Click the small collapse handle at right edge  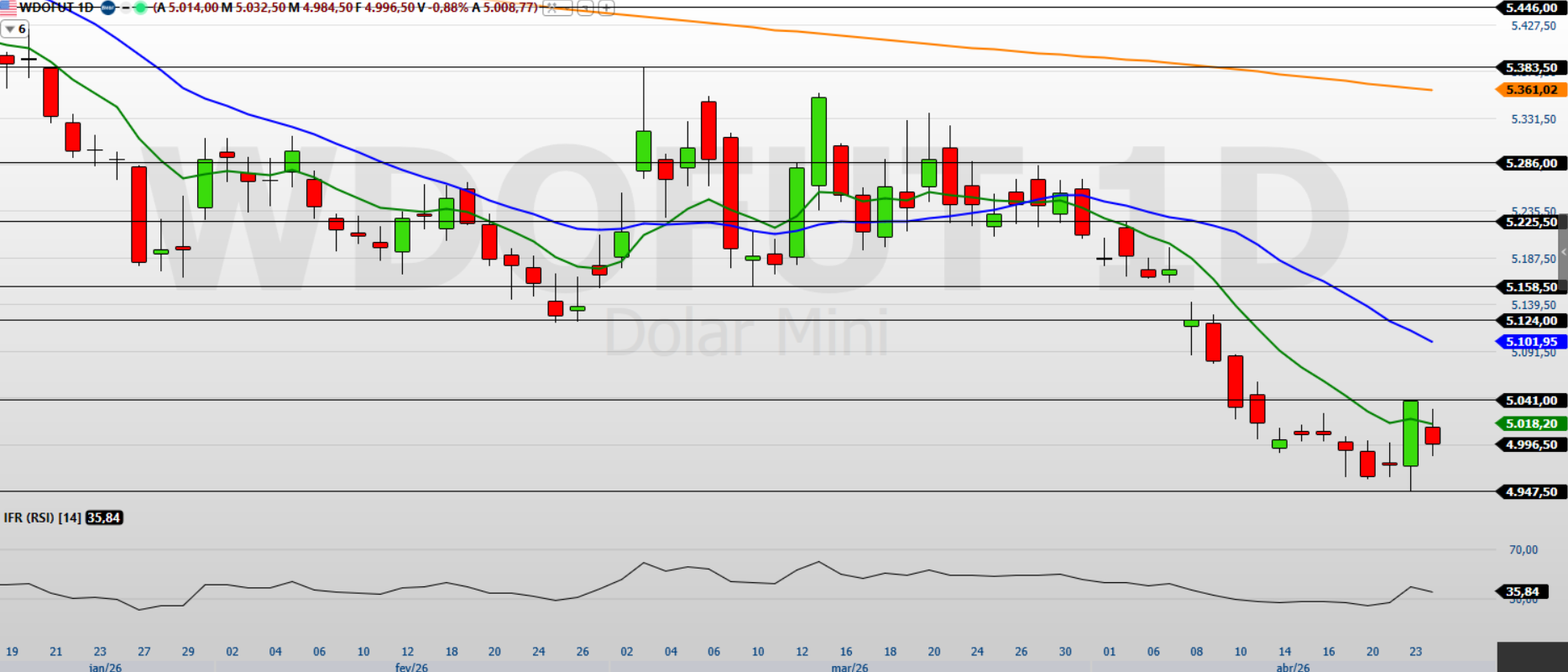[x=1563, y=252]
